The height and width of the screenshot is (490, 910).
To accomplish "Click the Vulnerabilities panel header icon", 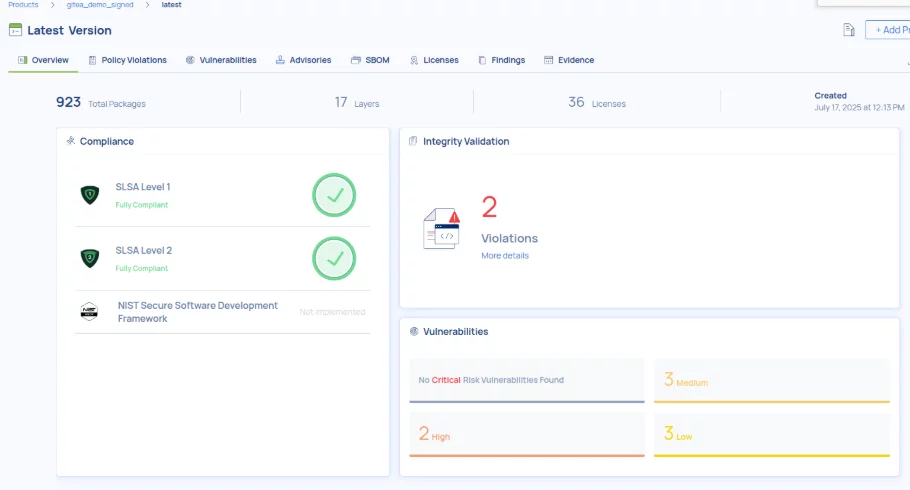I will (414, 332).
